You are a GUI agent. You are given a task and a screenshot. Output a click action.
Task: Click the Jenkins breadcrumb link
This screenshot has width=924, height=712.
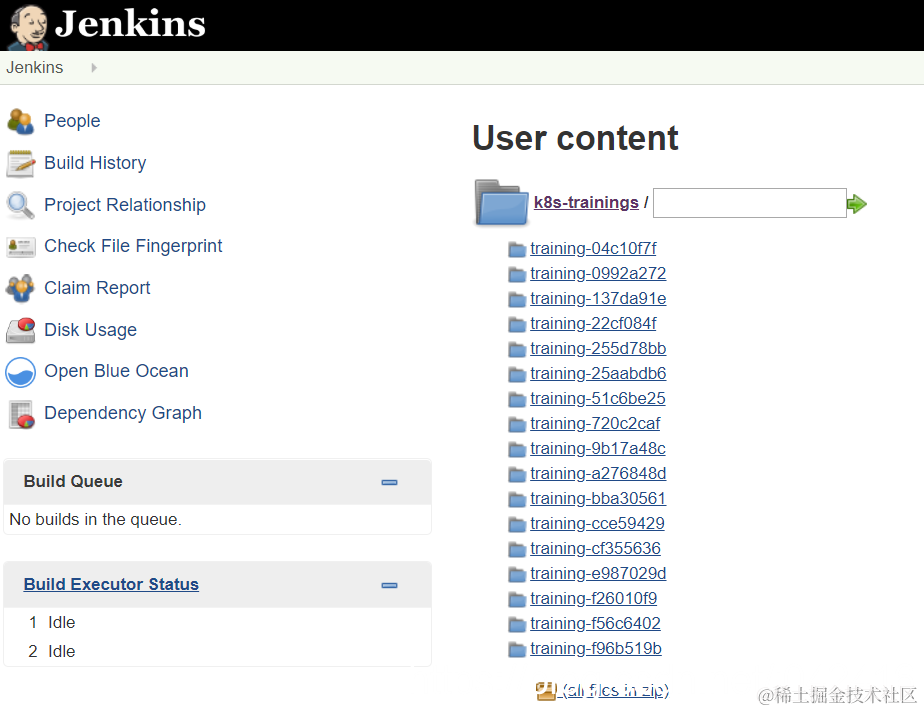tap(34, 68)
